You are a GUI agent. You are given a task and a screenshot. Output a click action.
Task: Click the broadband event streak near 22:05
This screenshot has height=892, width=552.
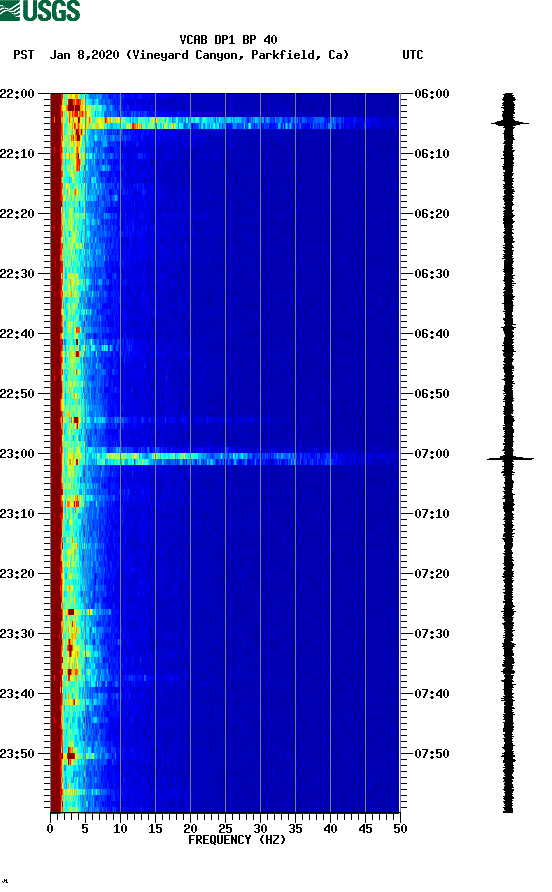(x=242, y=123)
